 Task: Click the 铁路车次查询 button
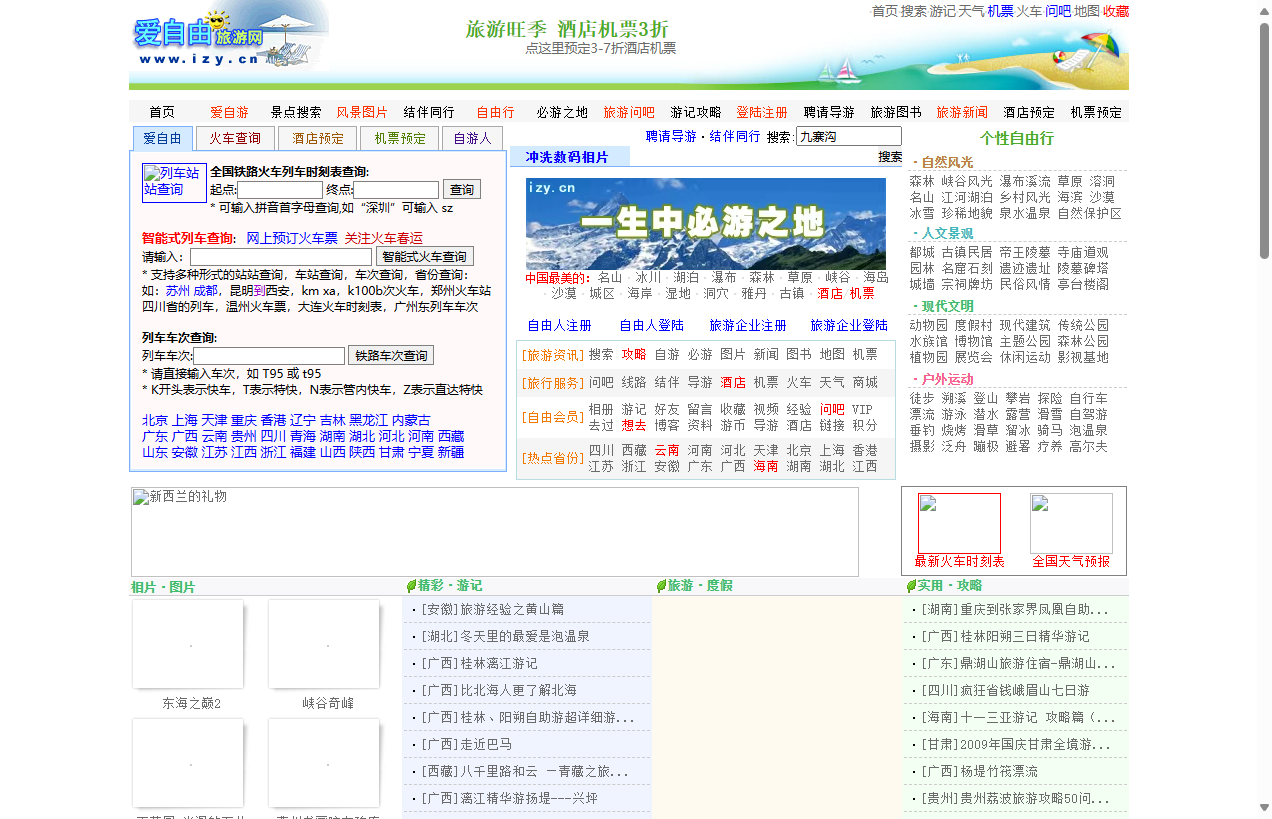coord(390,355)
